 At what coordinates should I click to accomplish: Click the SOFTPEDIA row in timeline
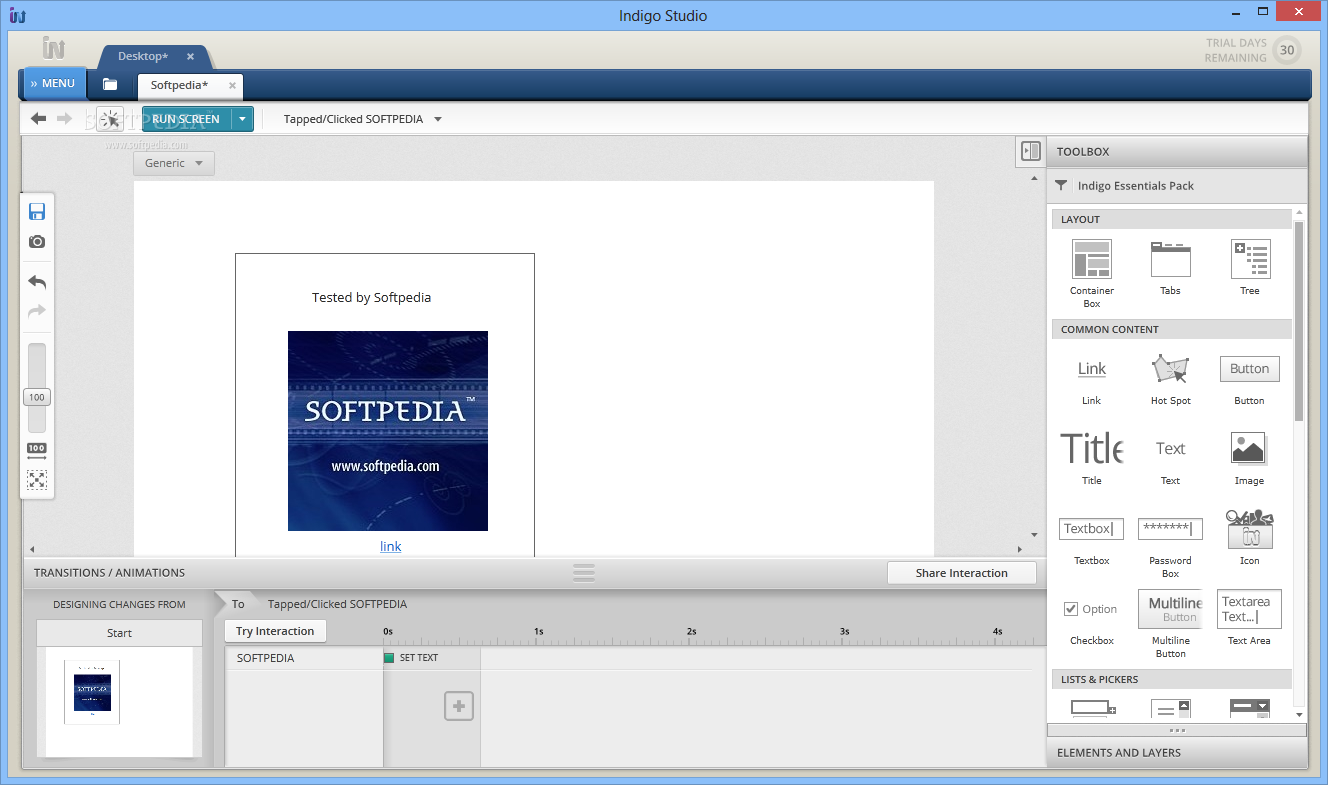click(x=304, y=658)
